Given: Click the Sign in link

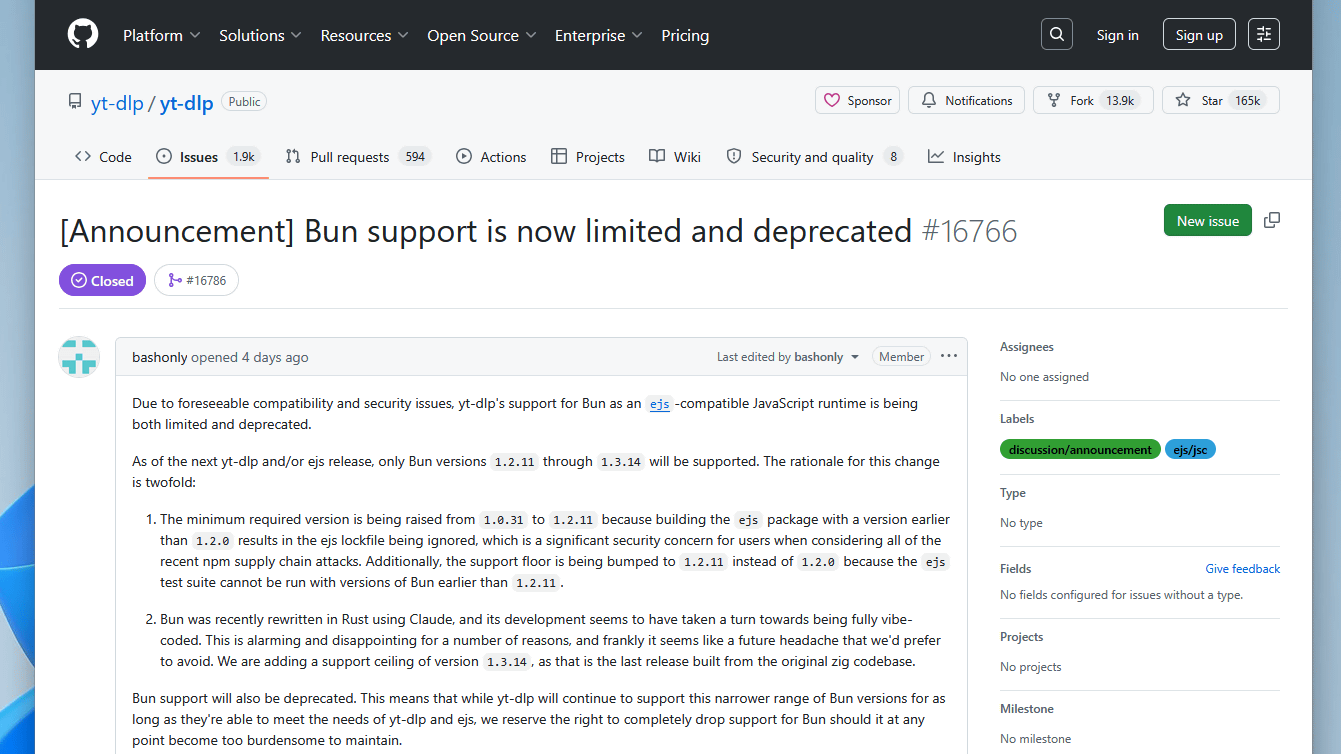Looking at the screenshot, I should click(x=1117, y=35).
